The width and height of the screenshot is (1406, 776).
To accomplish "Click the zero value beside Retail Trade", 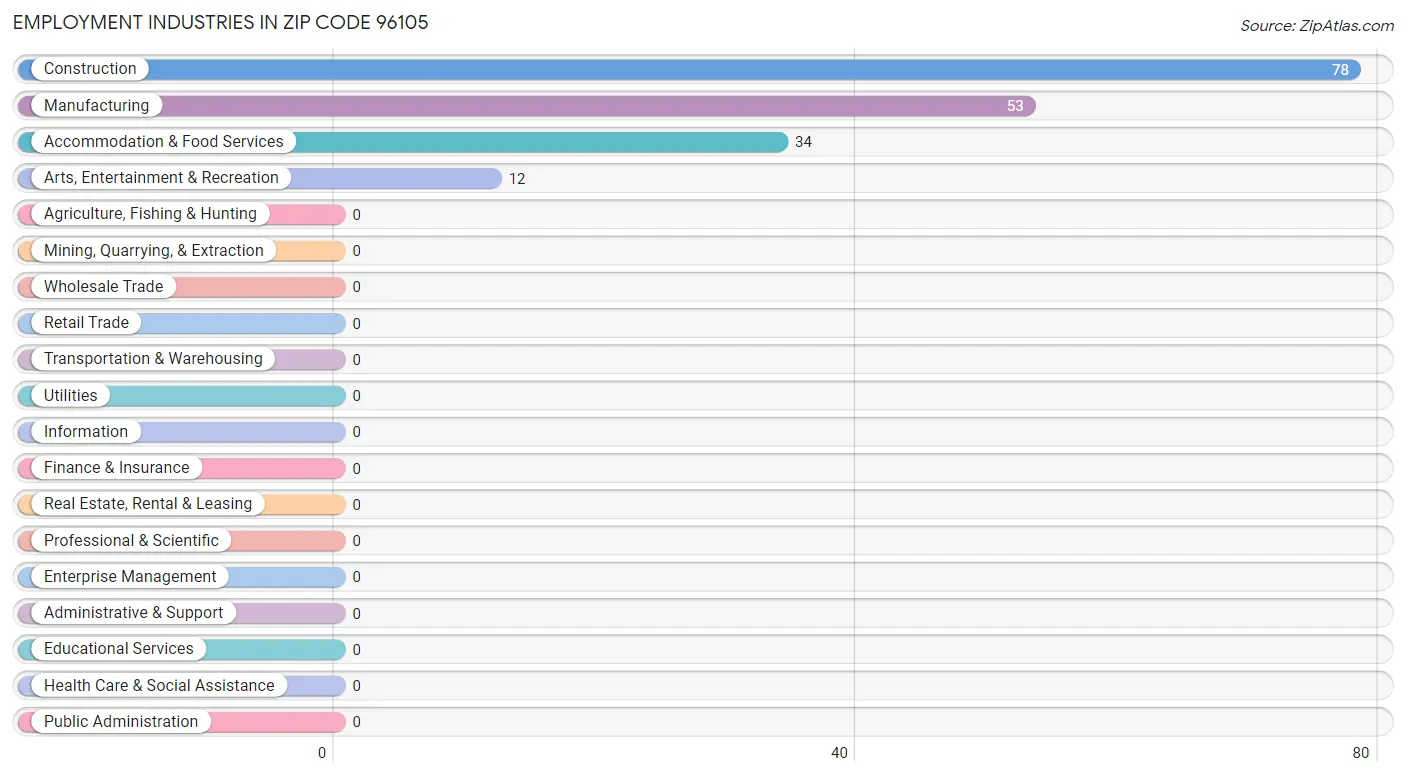I will [x=356, y=324].
